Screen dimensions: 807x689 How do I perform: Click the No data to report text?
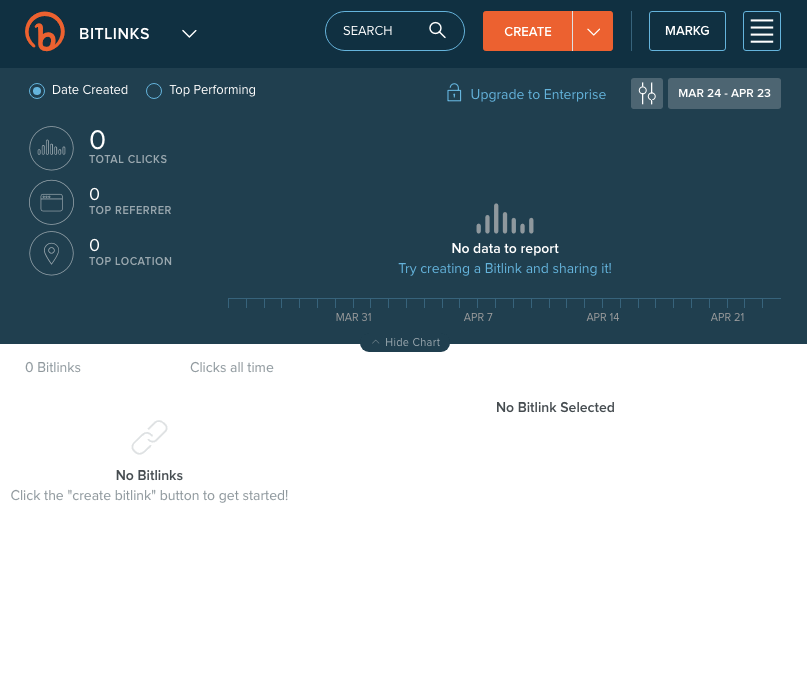coord(505,249)
